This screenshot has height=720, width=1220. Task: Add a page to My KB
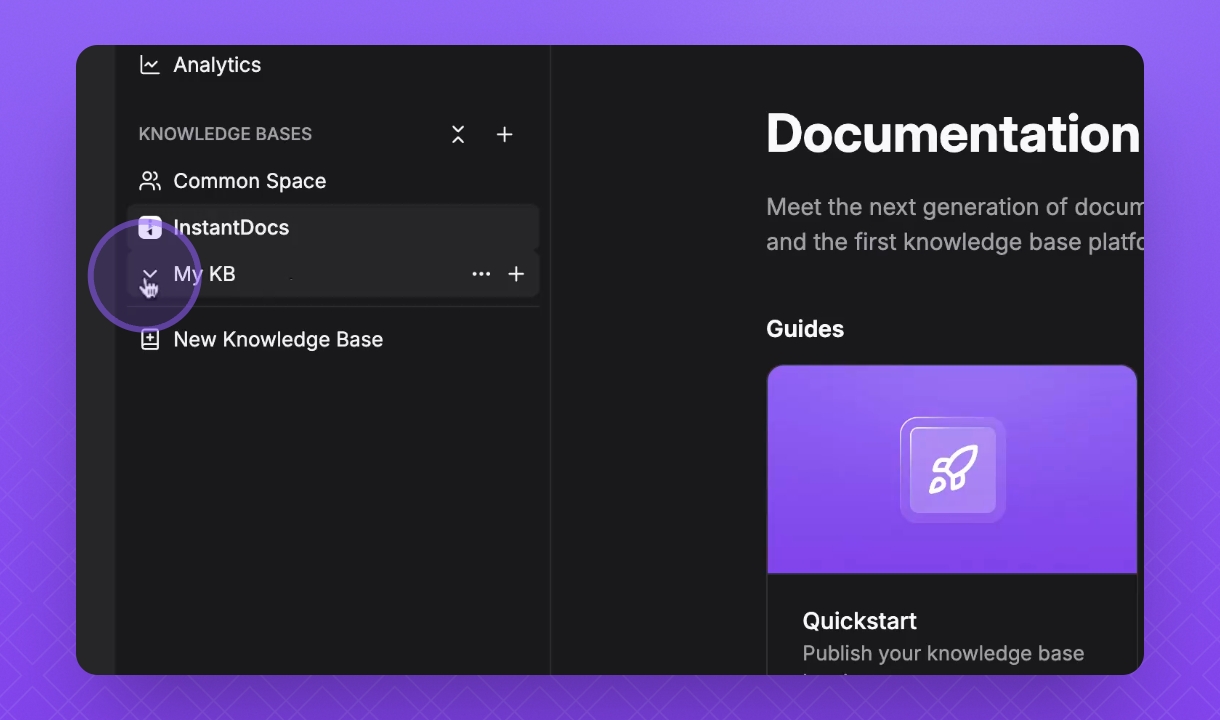516,274
